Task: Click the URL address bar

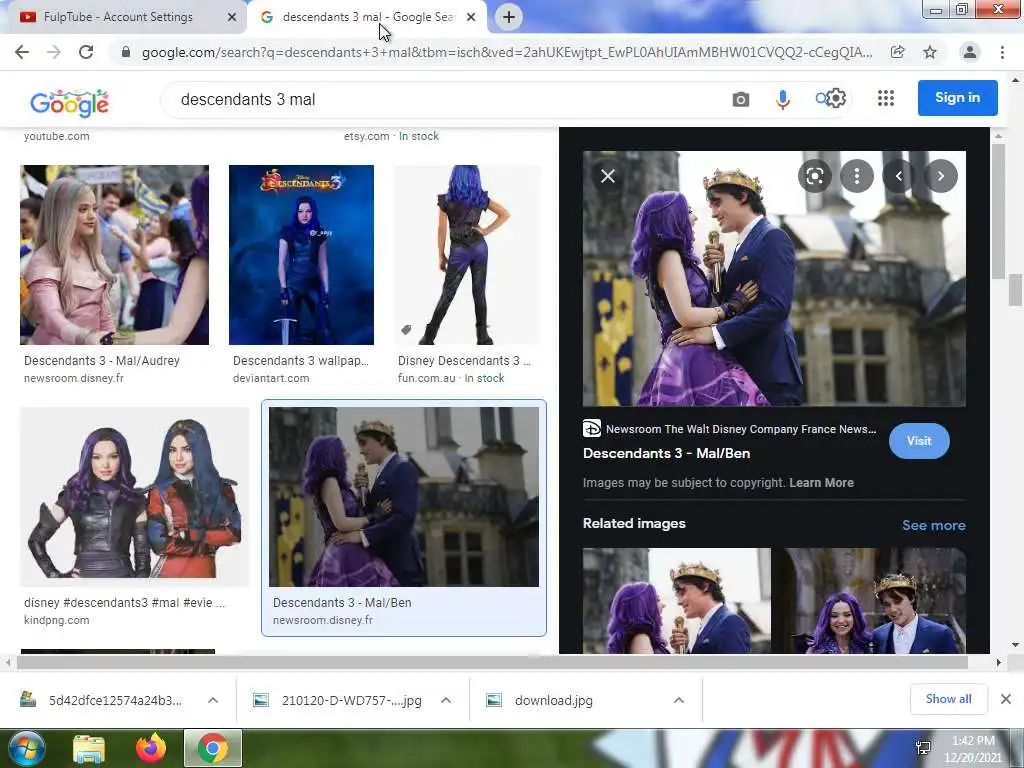Action: tap(506, 52)
